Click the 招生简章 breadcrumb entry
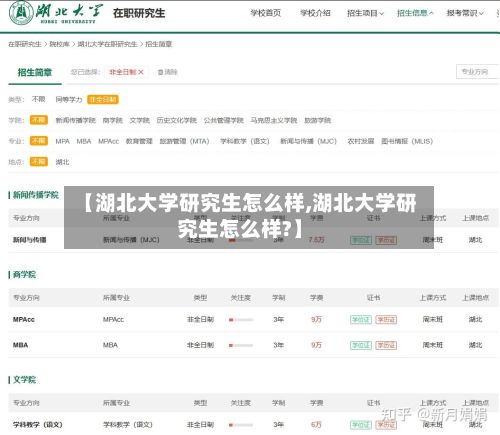 (159, 44)
